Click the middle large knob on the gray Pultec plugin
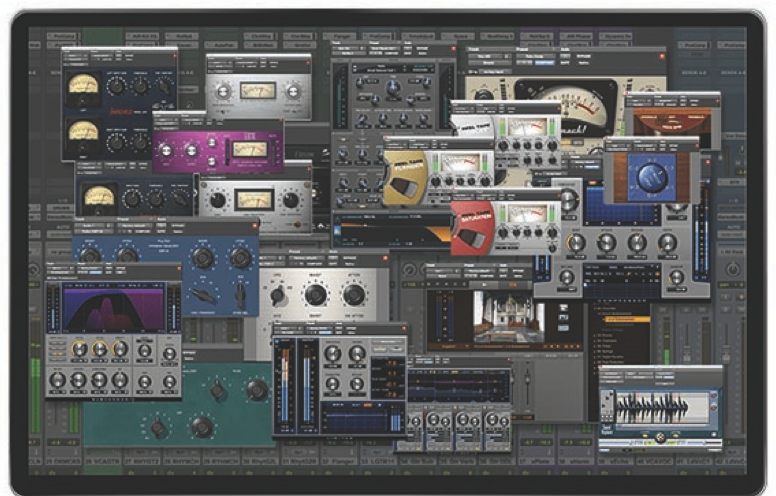Viewport: 776px width, 496px height. coord(316,295)
